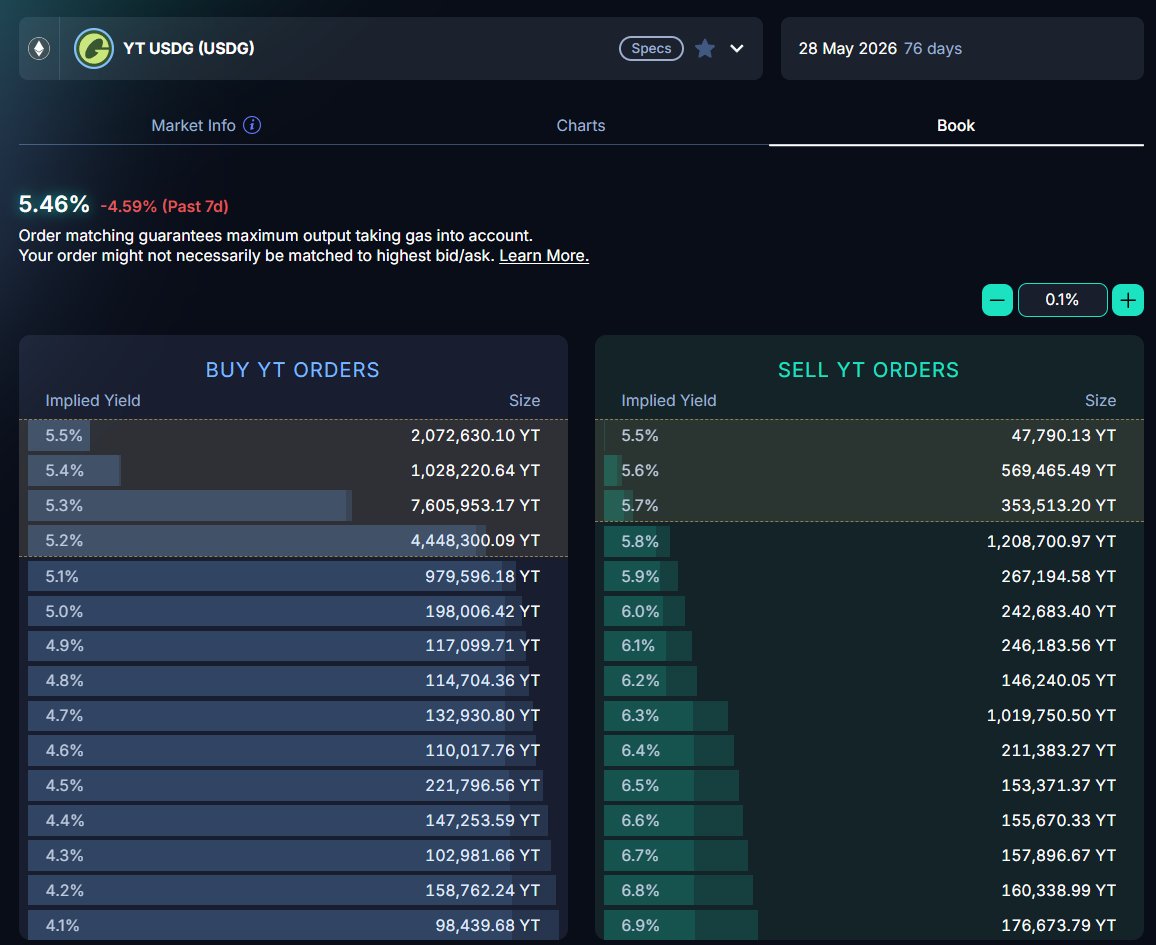Select sell order at 6.6% yield
Image resolution: width=1156 pixels, height=945 pixels.
869,820
